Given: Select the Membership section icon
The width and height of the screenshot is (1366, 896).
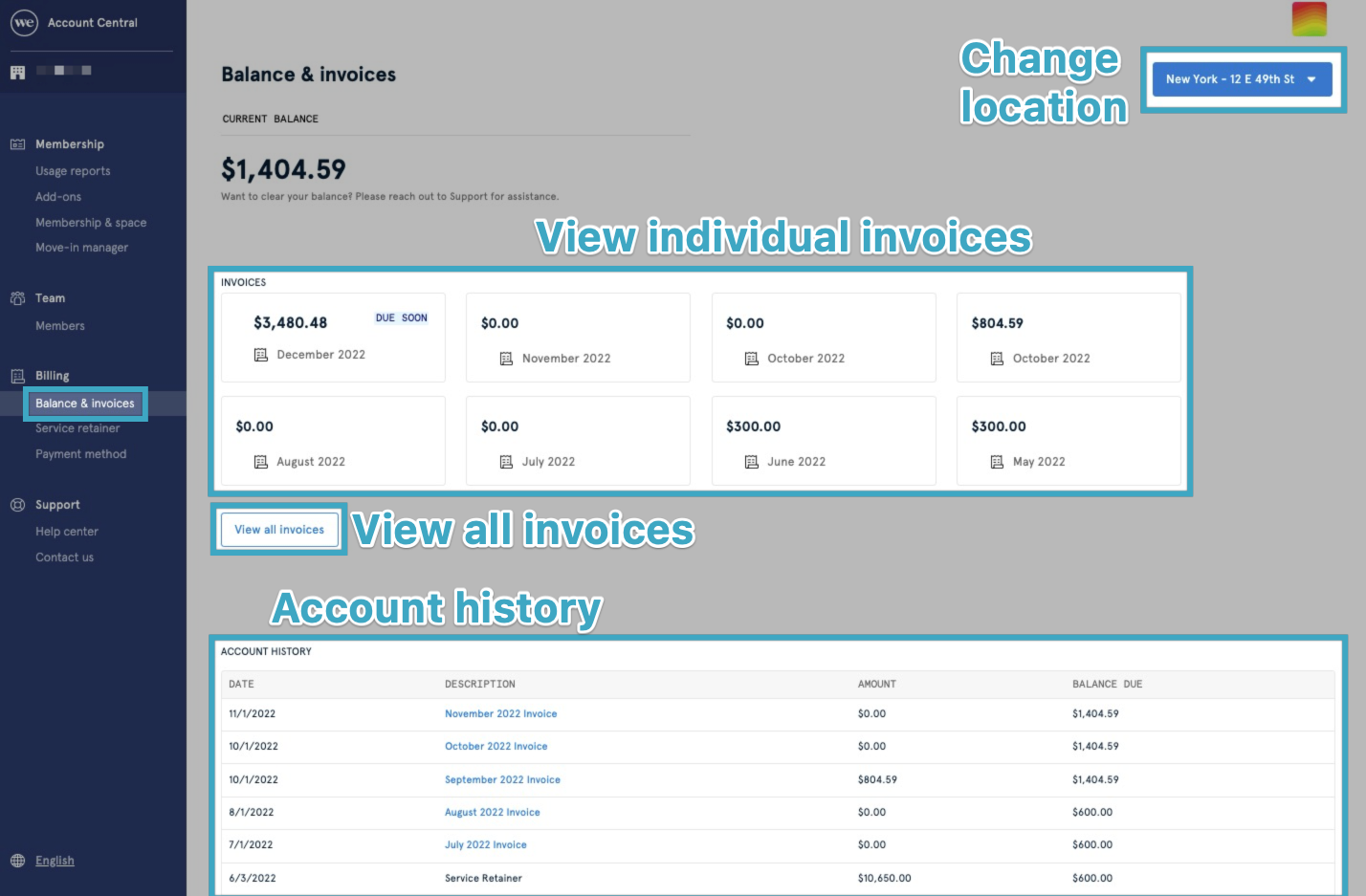Looking at the screenshot, I should tap(18, 143).
